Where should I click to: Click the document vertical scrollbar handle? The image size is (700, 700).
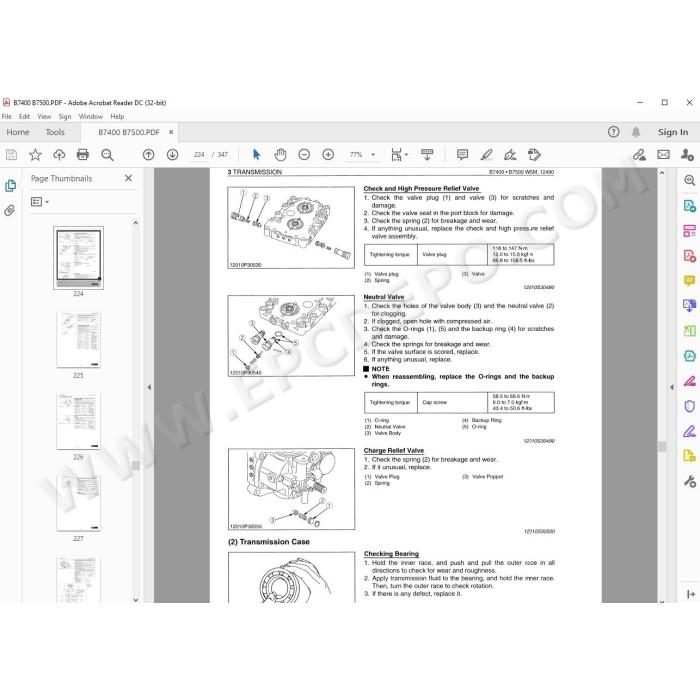tap(662, 446)
